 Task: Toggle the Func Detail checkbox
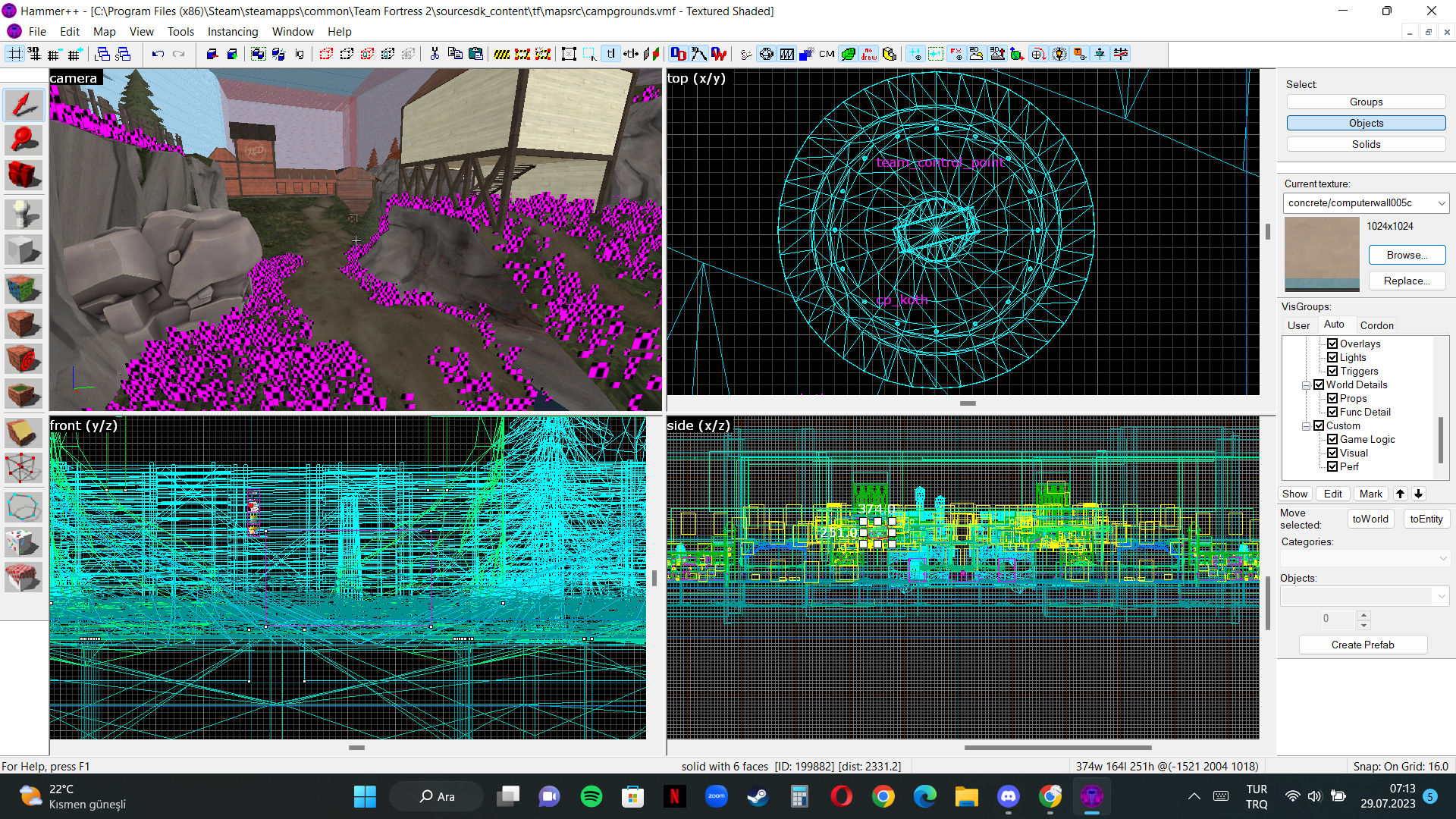pos(1332,412)
